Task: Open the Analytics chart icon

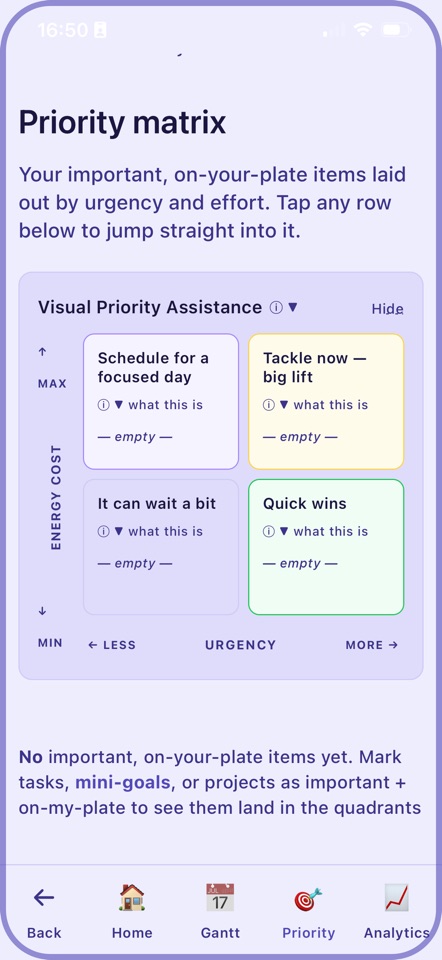Action: coord(396,898)
